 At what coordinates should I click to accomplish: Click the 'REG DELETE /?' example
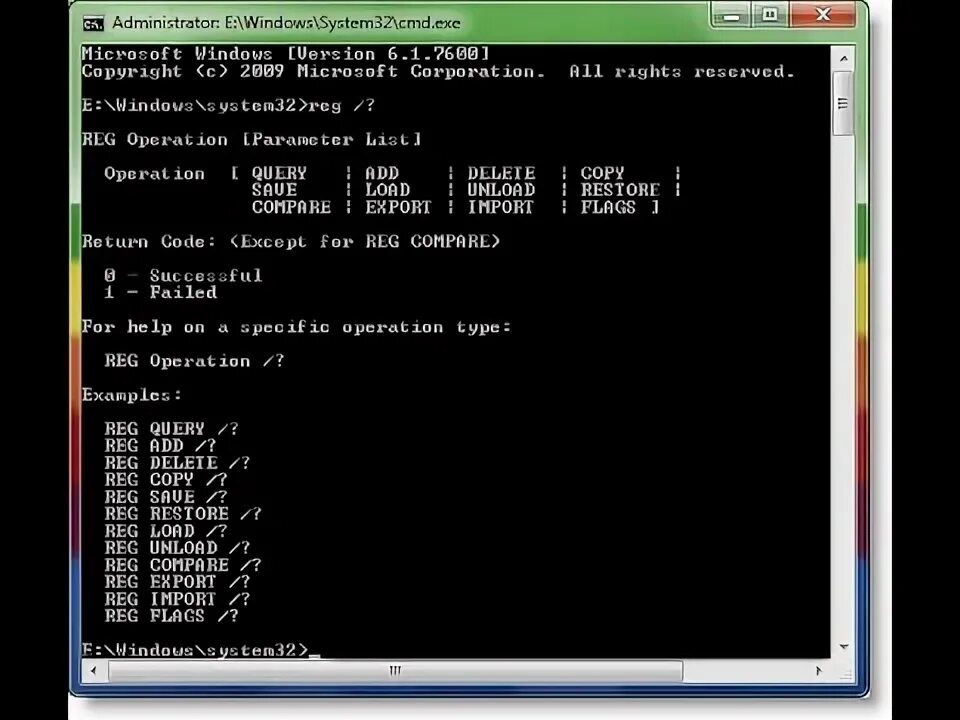point(177,463)
